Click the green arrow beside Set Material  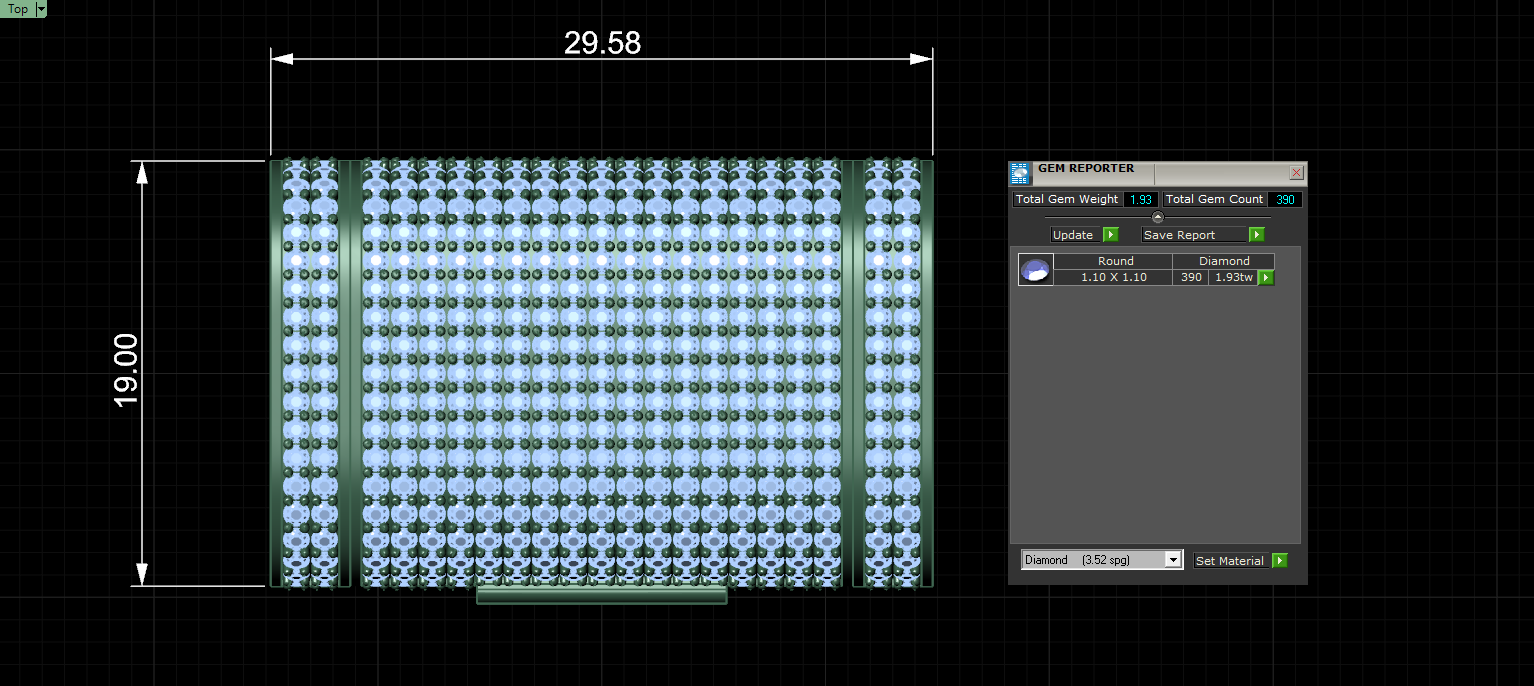(x=1280, y=561)
